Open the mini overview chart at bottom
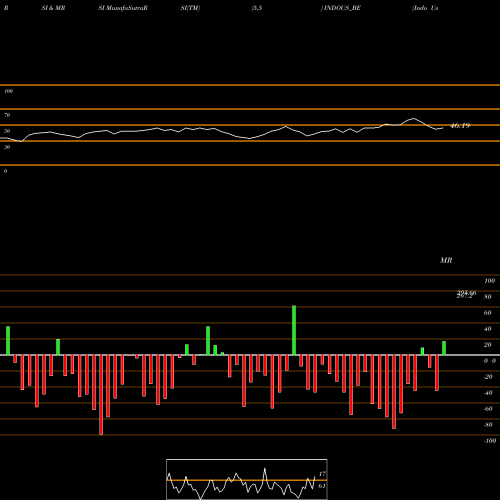 tap(247, 479)
